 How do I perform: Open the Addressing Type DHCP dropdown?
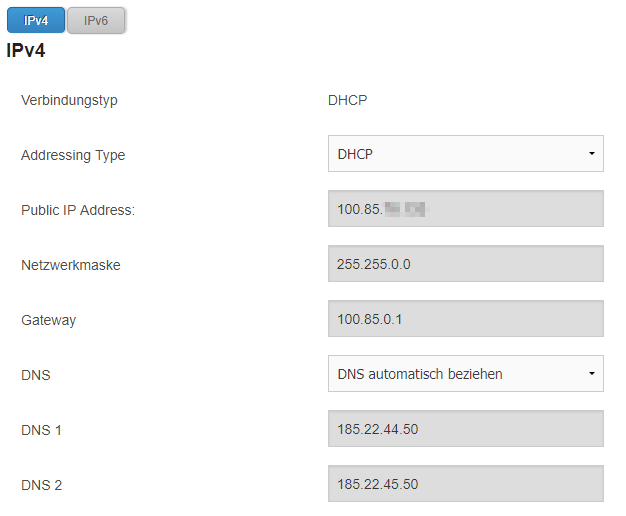coord(466,154)
